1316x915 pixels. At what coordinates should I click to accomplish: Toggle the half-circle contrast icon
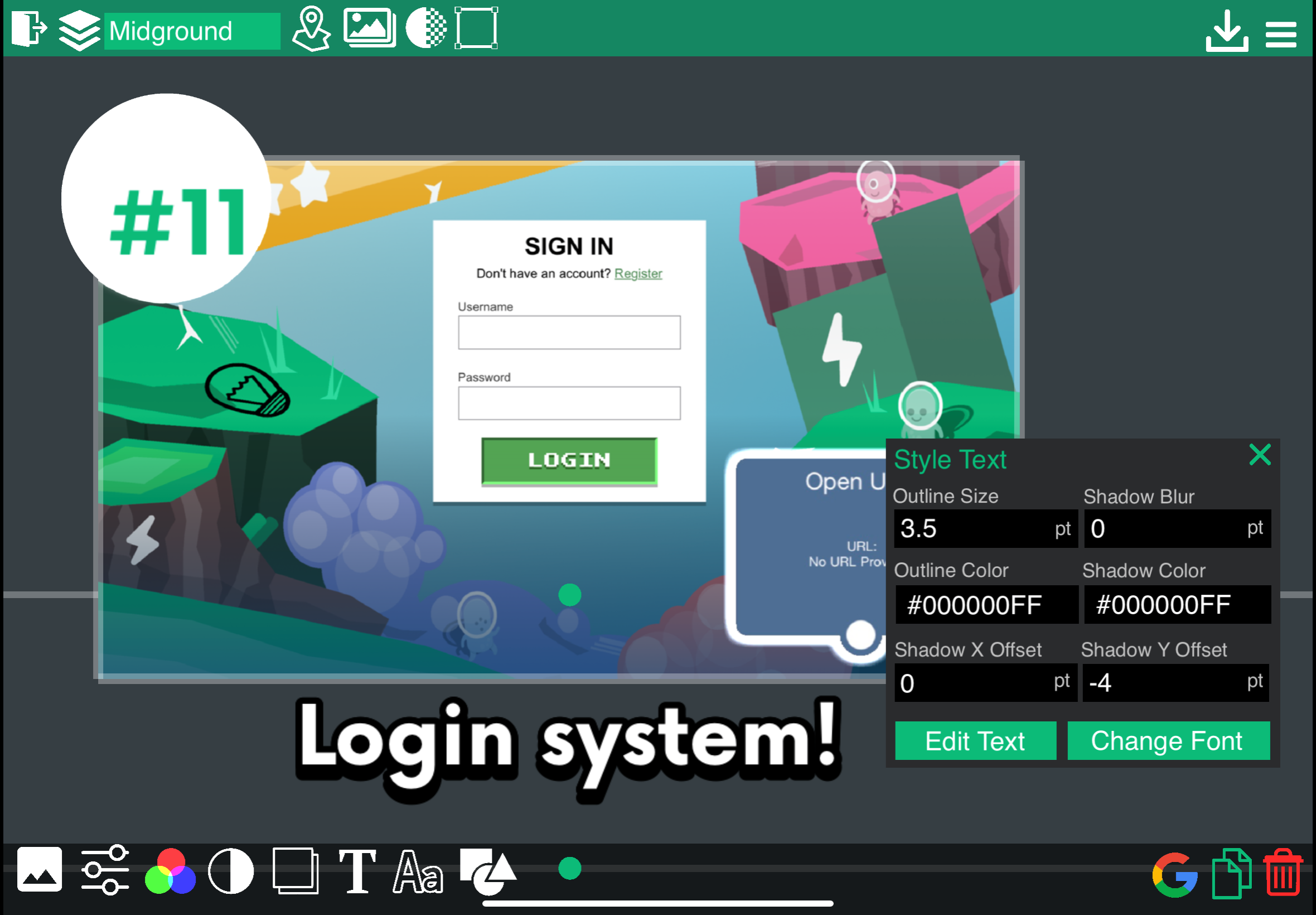tap(230, 871)
